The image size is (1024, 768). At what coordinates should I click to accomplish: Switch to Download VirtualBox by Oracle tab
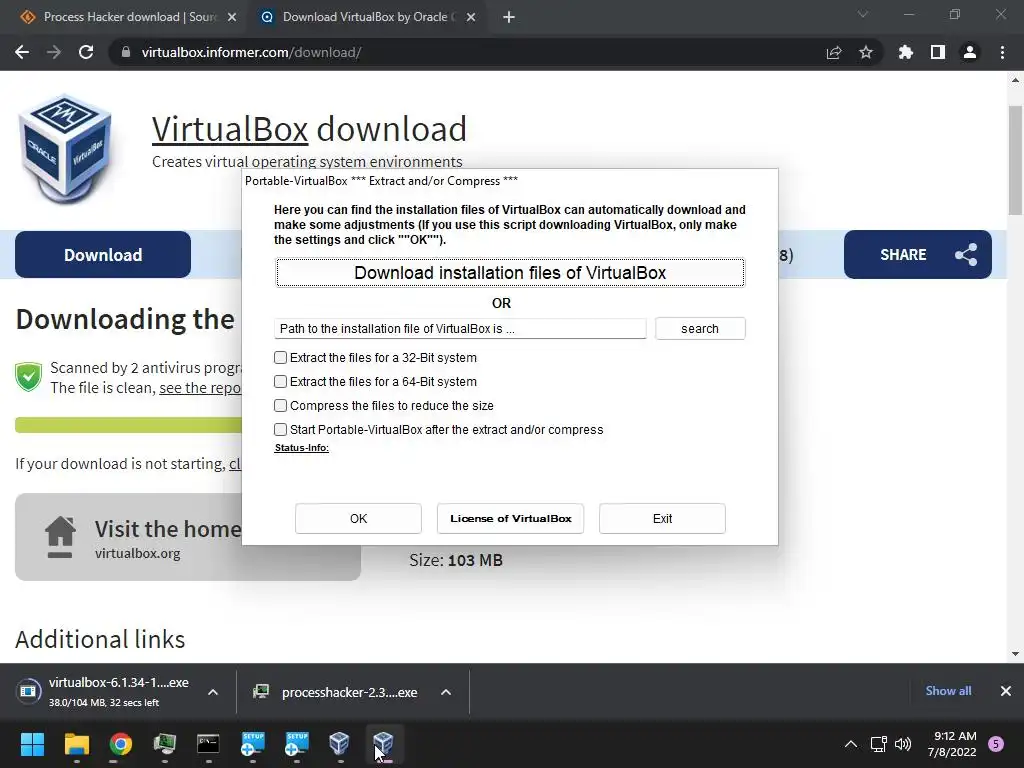pos(366,17)
